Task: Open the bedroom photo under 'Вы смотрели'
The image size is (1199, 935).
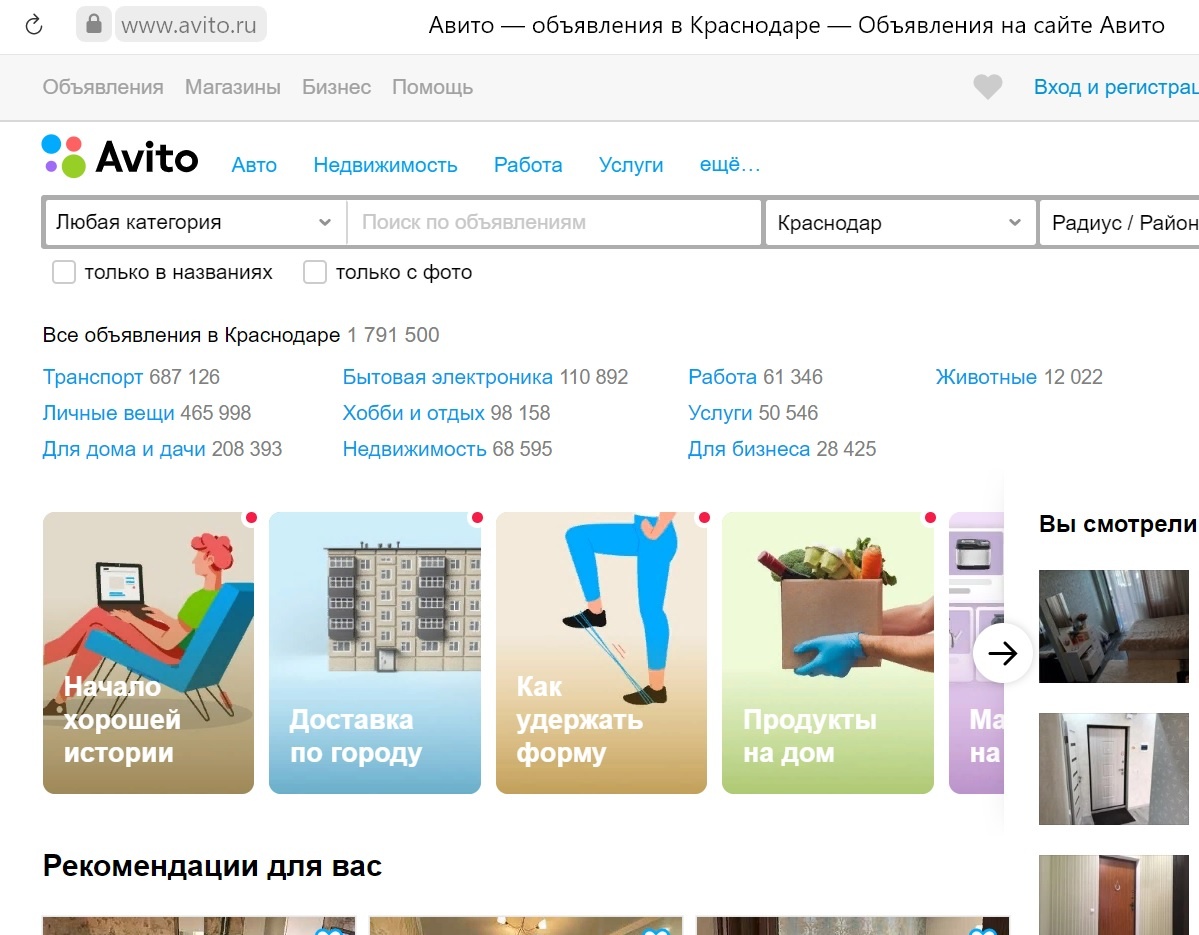Action: (1113, 626)
